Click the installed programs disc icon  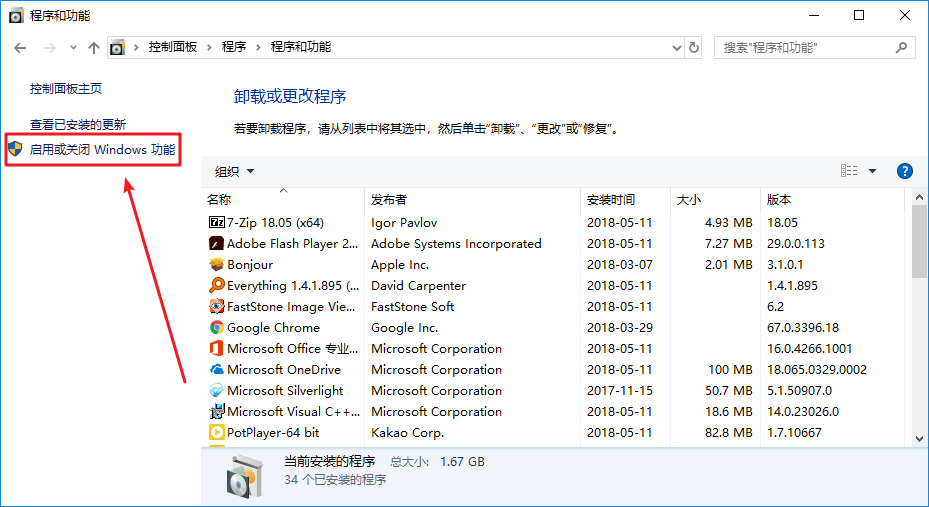[244, 476]
